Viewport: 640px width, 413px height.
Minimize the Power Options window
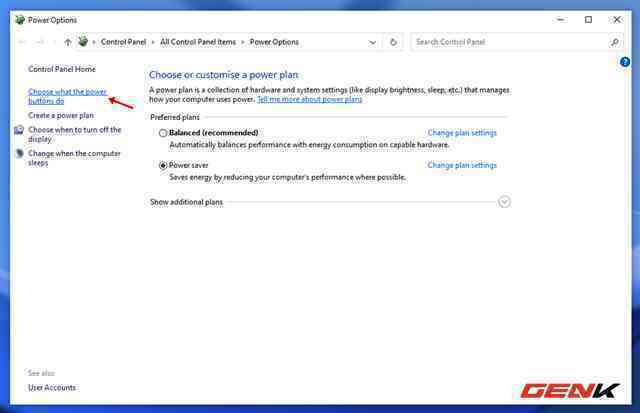click(x=561, y=20)
